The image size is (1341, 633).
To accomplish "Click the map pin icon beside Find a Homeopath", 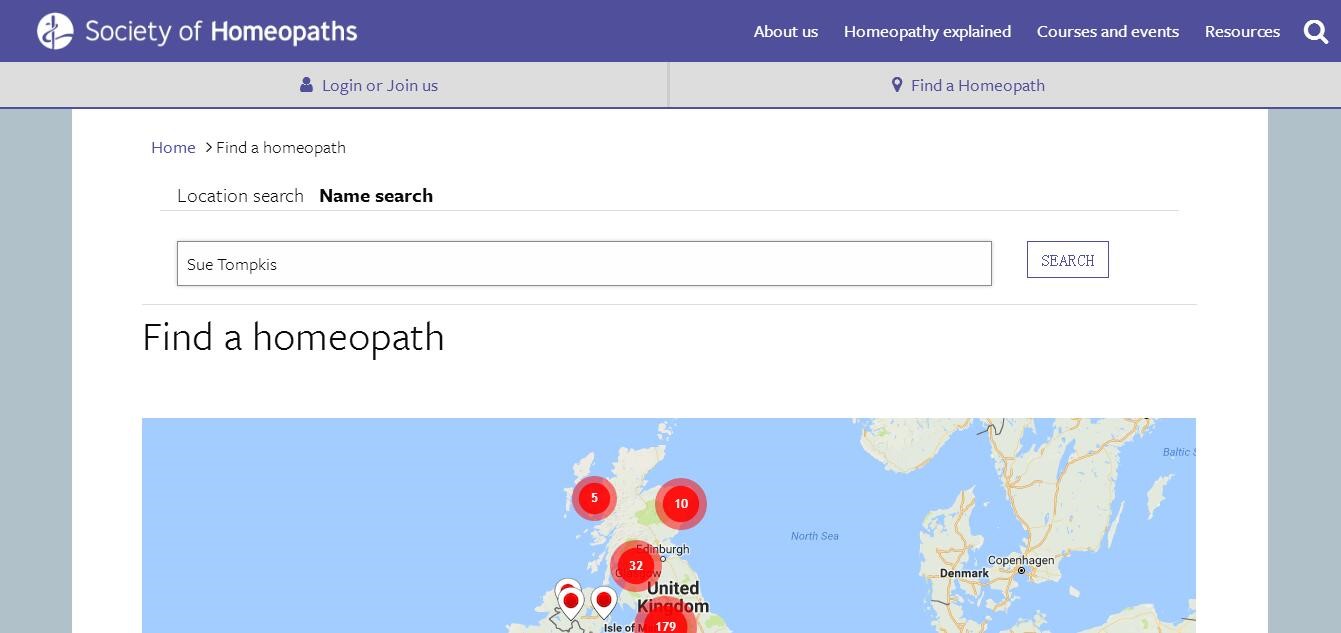I will click(897, 85).
